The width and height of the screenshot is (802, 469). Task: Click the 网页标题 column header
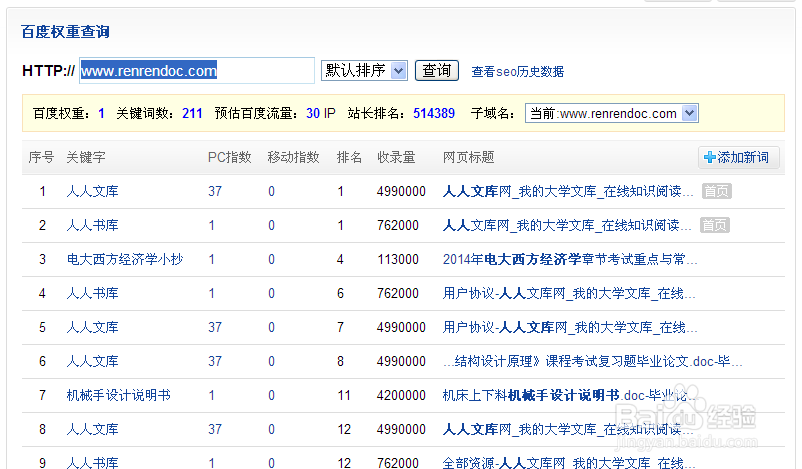[469, 157]
